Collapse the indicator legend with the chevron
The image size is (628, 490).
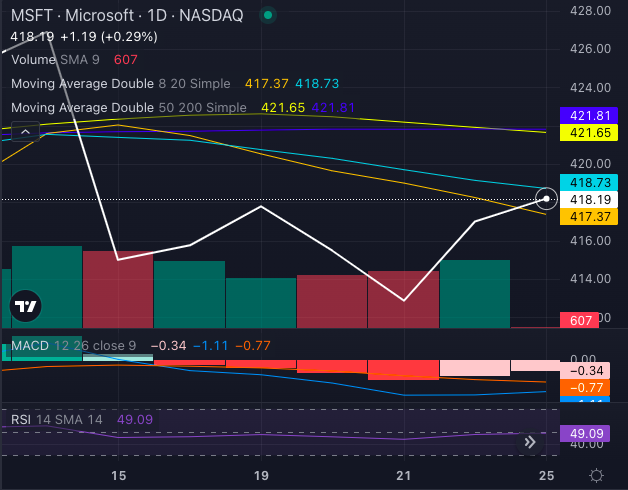click(24, 130)
